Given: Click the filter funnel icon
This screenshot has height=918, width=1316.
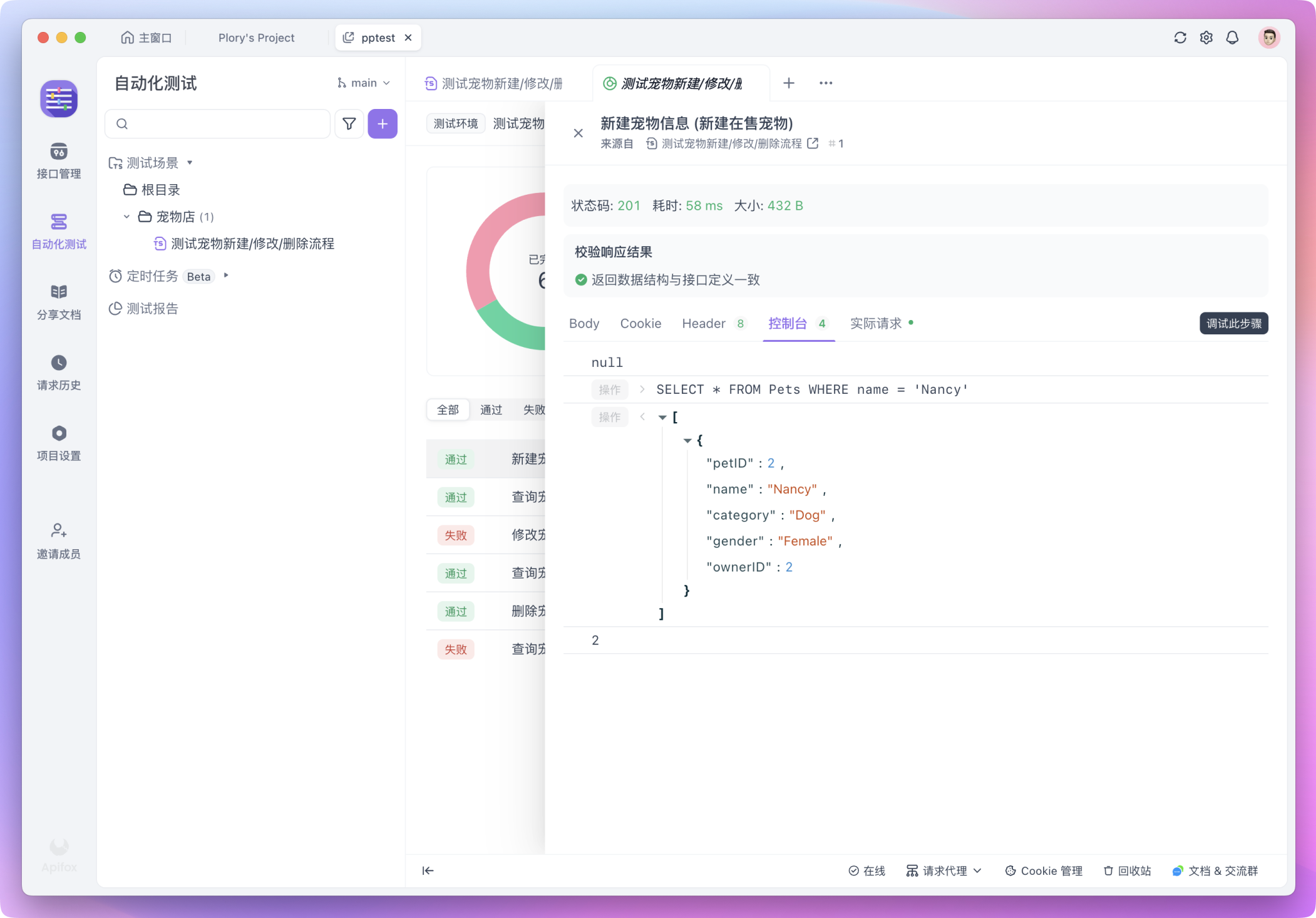Looking at the screenshot, I should click(x=349, y=124).
